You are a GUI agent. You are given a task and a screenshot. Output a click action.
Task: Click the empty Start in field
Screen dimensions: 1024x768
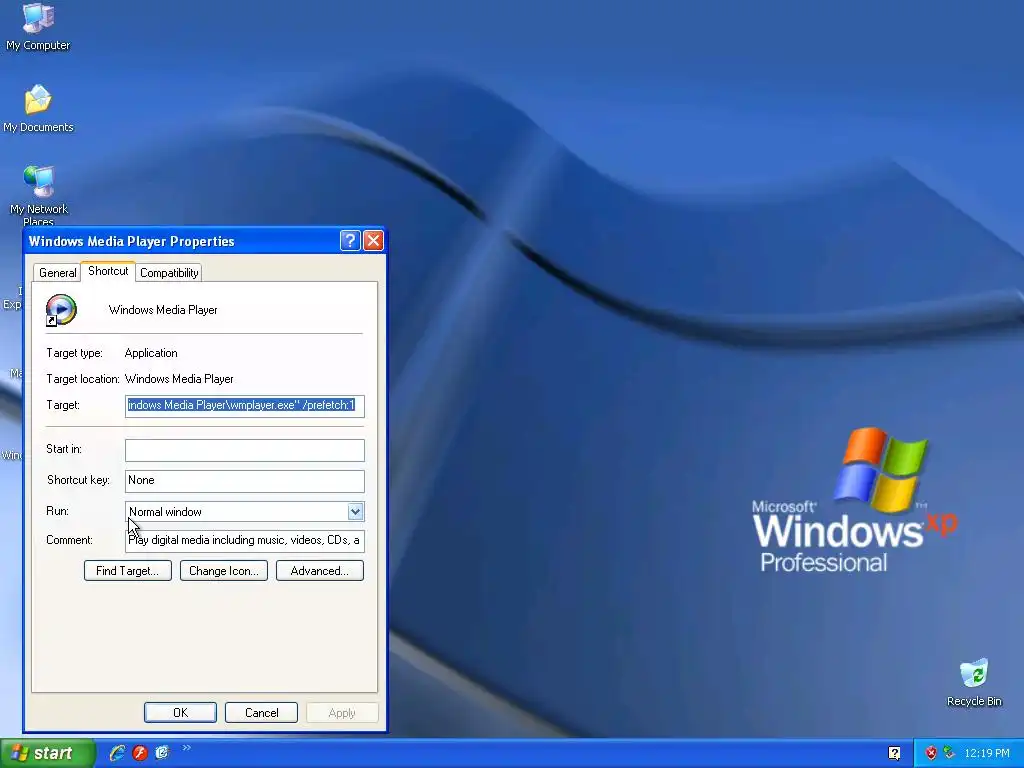pos(245,450)
